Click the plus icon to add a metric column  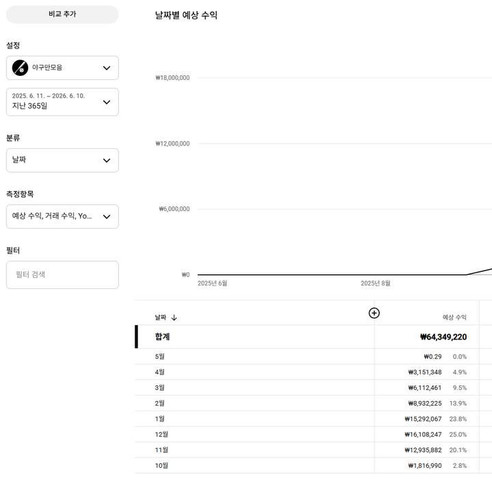coord(374,313)
